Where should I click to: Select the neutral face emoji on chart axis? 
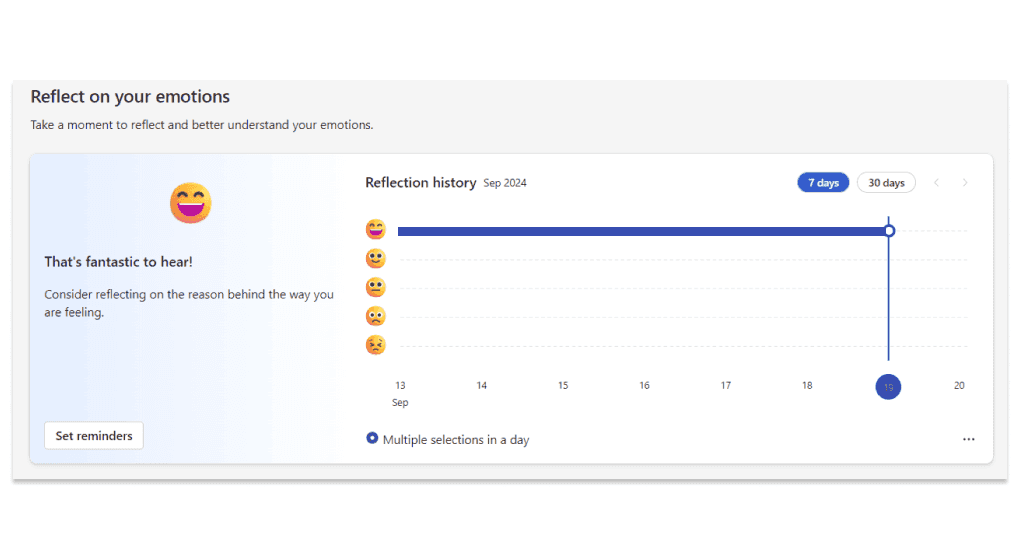[x=376, y=288]
